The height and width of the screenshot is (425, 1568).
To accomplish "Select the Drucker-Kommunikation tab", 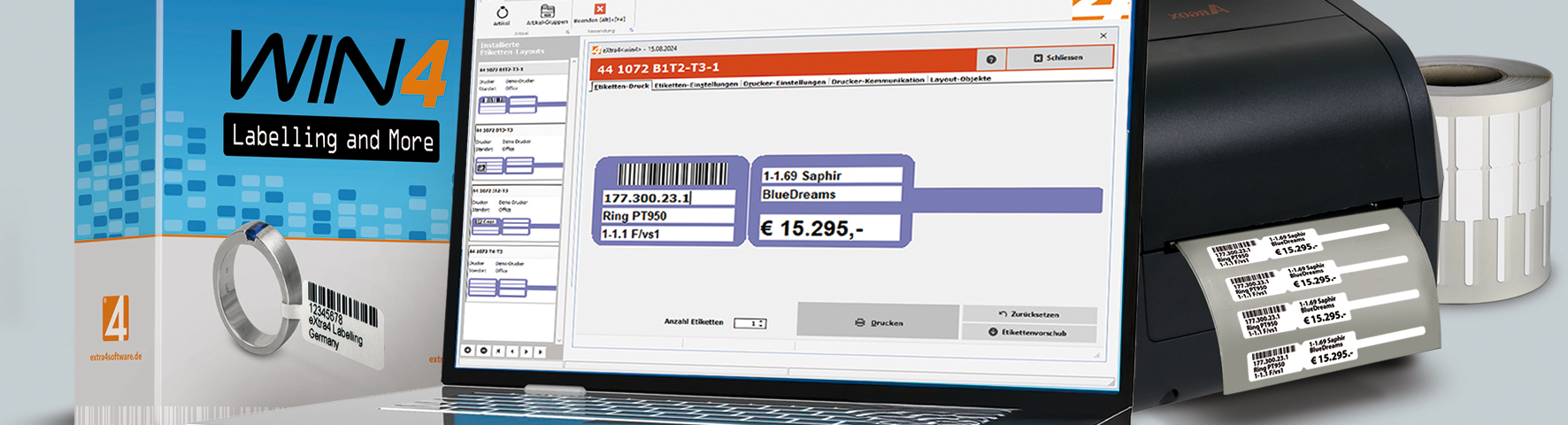I will tap(878, 81).
